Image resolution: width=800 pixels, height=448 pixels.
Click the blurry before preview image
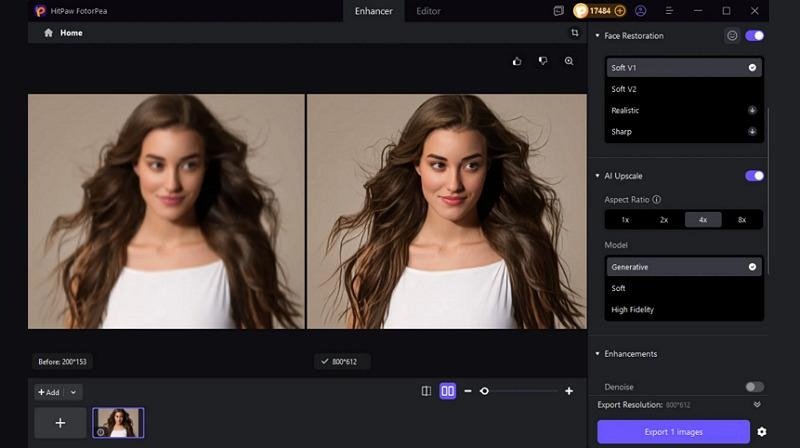pos(166,211)
